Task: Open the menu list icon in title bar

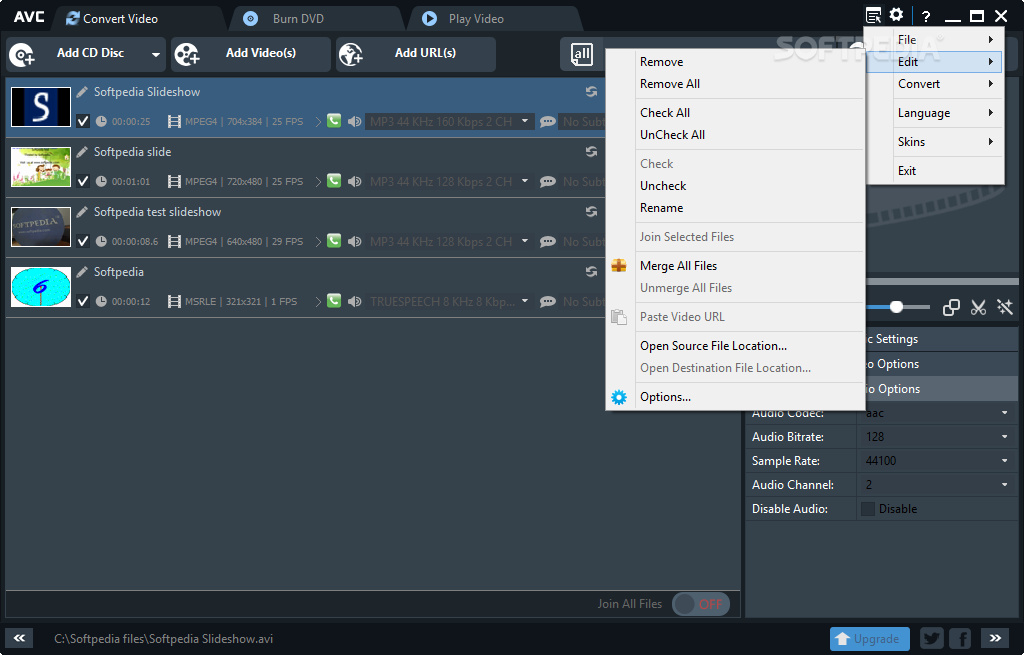Action: 873,15
